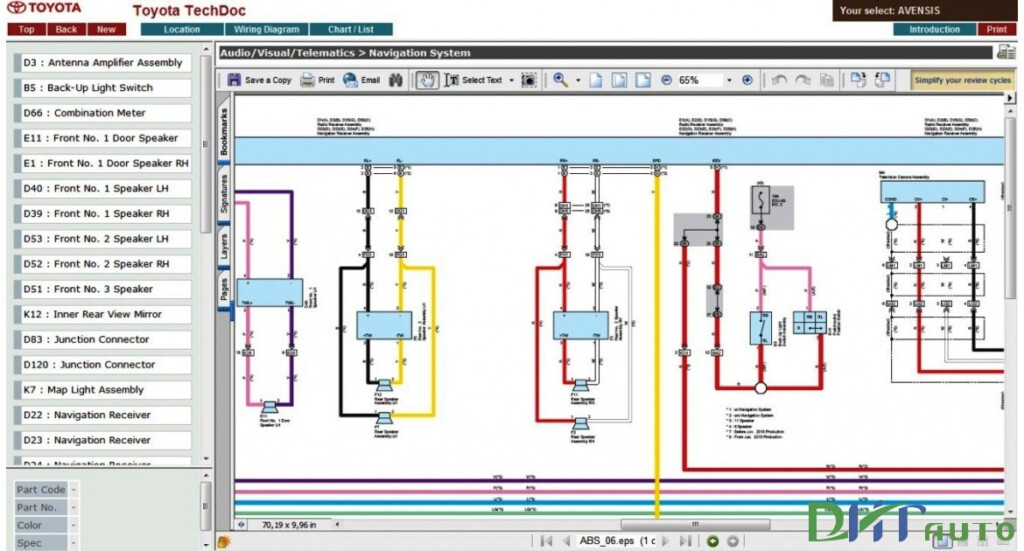Click the New button
Screen dimensions: 1024x551
tap(106, 29)
